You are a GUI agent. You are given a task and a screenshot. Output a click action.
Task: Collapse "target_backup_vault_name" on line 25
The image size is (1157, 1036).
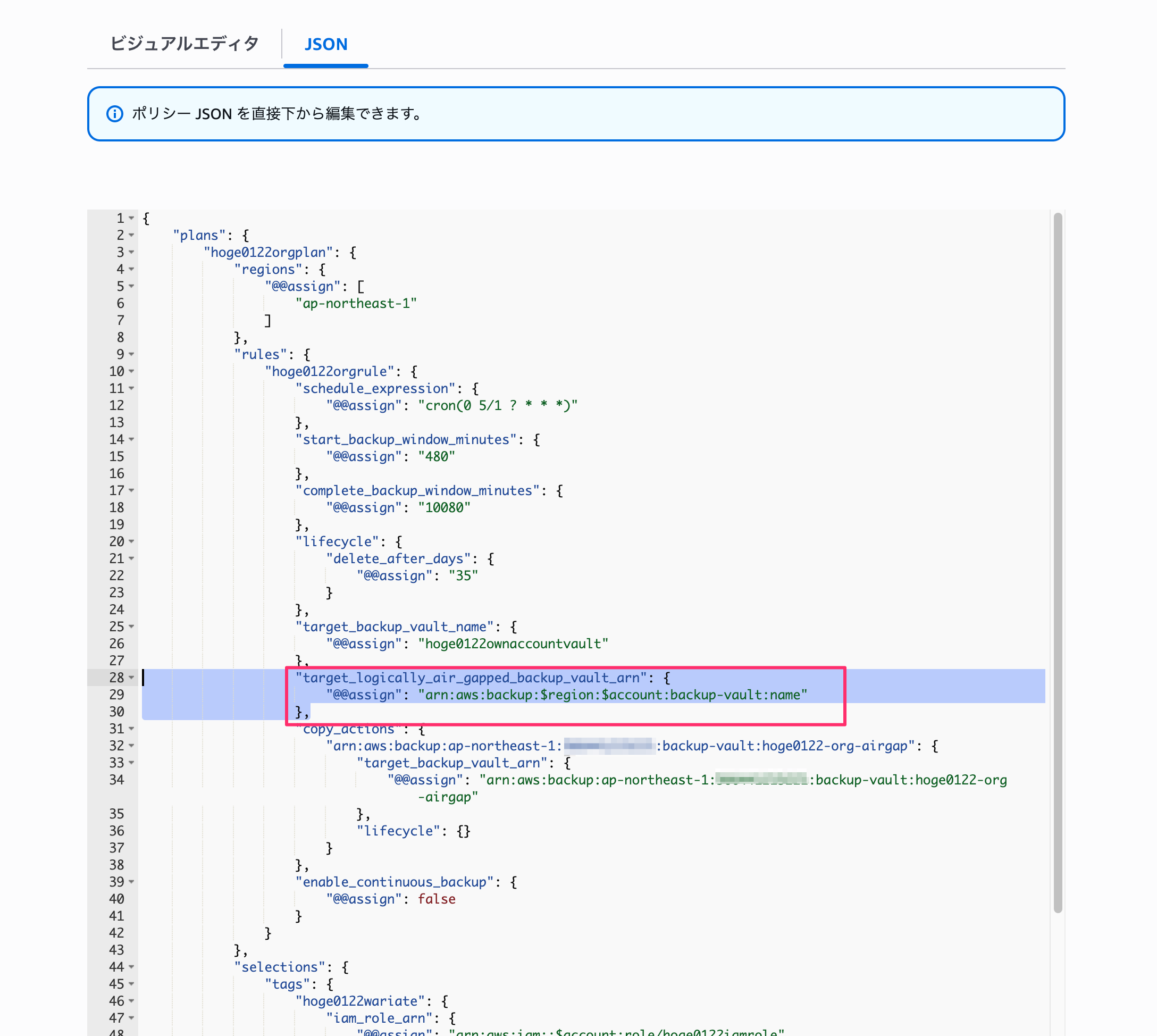131,626
